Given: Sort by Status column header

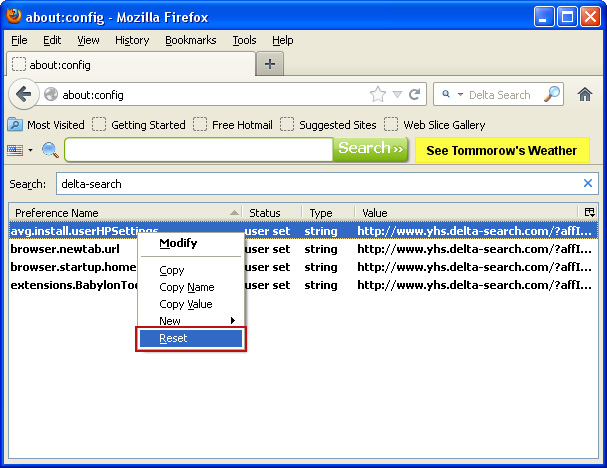Looking at the screenshot, I should click(x=272, y=213).
